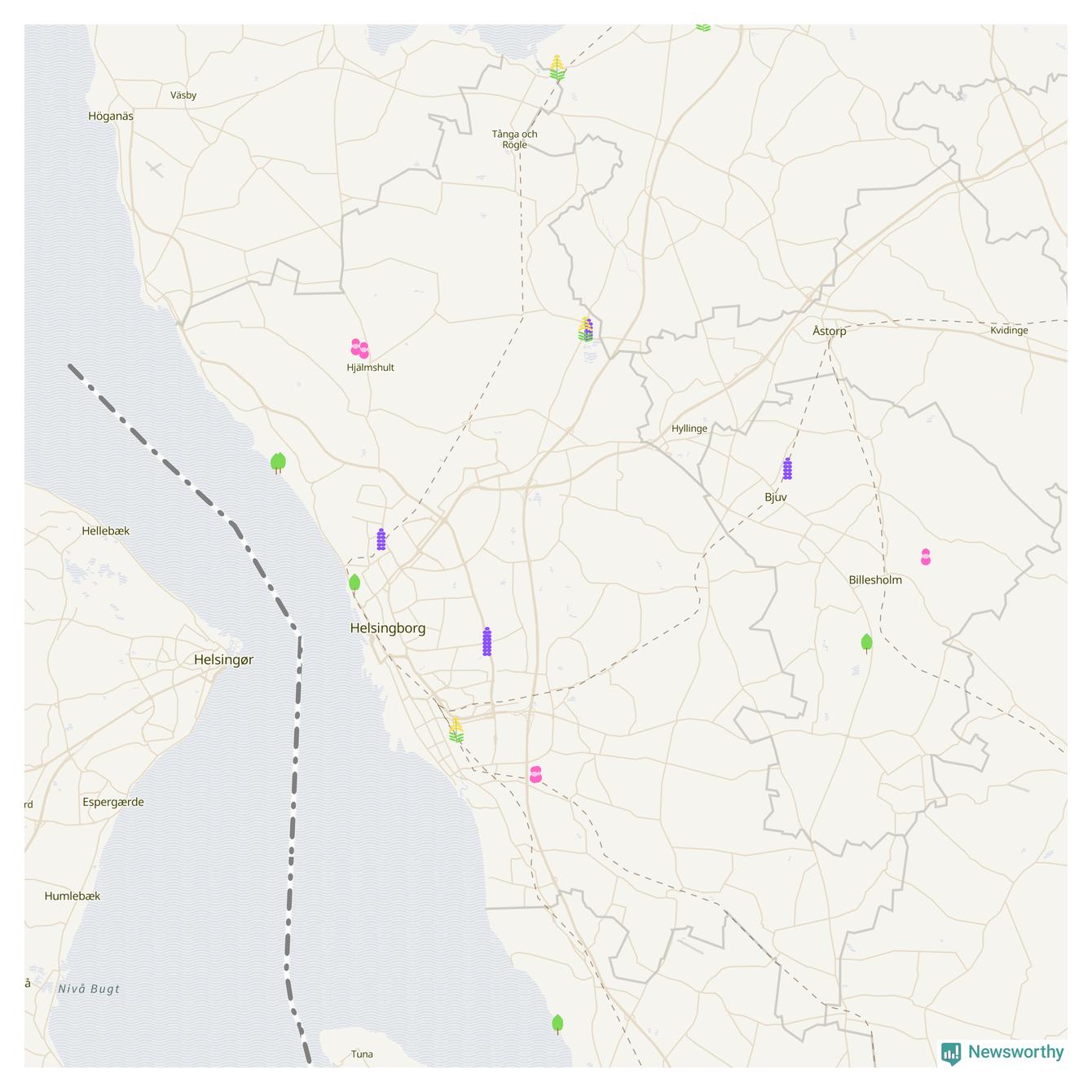The image size is (1092, 1092).
Task: Click the Hyllinge place label
Action: coord(689,429)
